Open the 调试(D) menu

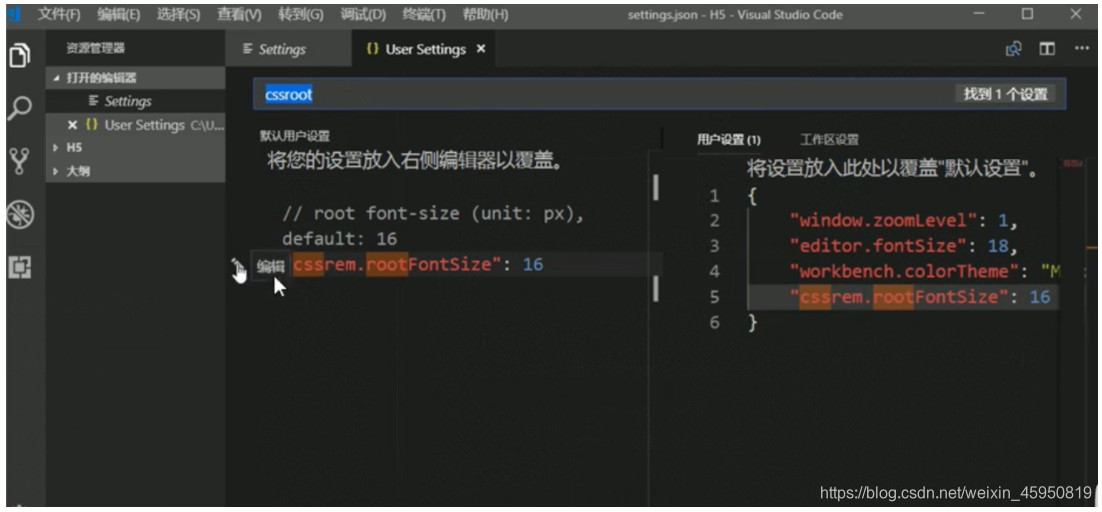point(363,14)
